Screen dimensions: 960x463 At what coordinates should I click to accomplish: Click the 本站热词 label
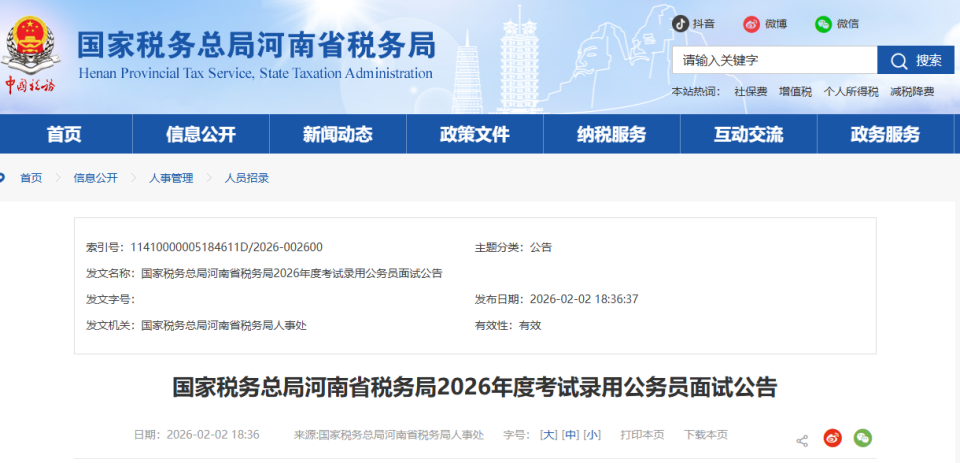click(697, 92)
